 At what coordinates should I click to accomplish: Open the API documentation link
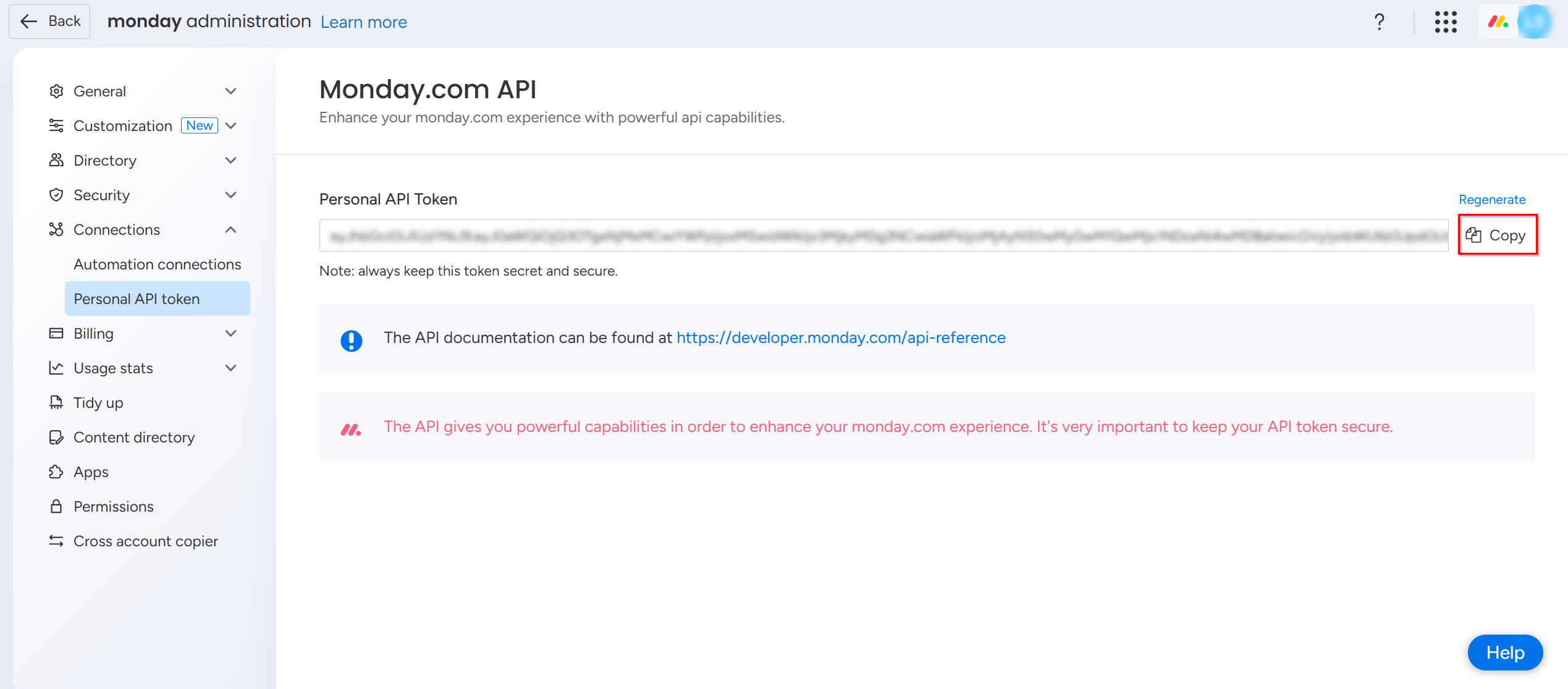(x=841, y=337)
